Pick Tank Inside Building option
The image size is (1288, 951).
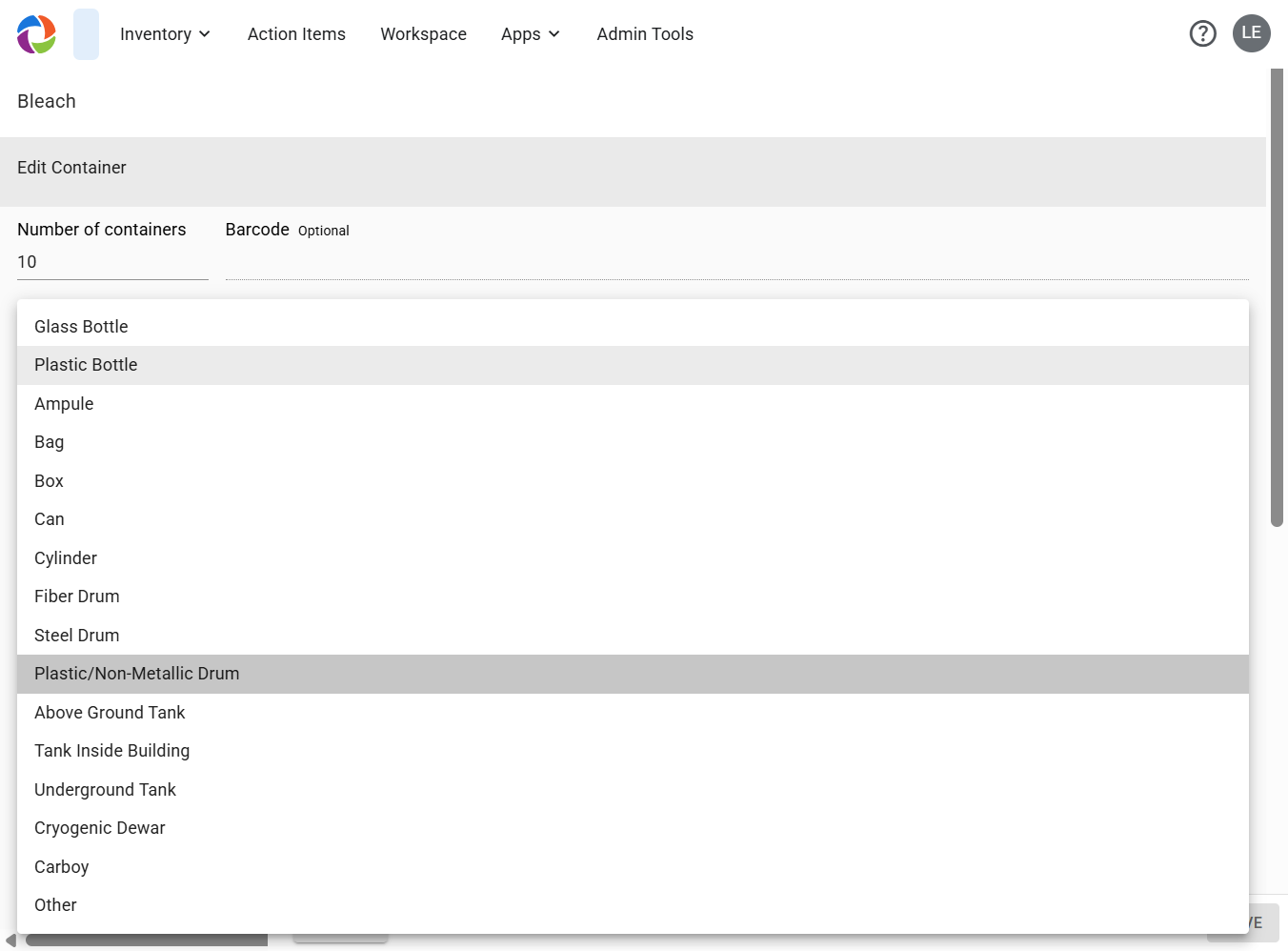pyautogui.click(x=633, y=751)
